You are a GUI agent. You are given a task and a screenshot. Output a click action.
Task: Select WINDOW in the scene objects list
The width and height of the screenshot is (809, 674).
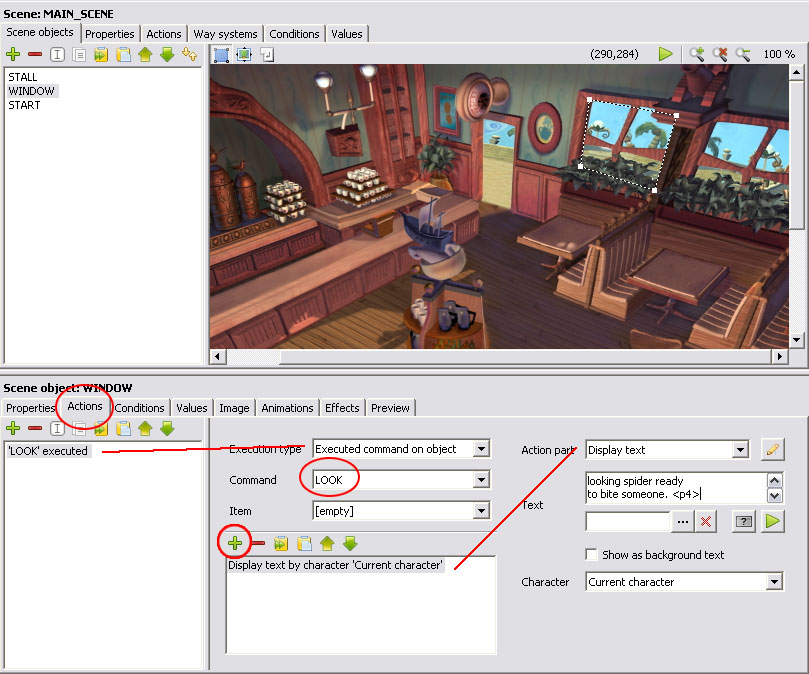click(31, 91)
